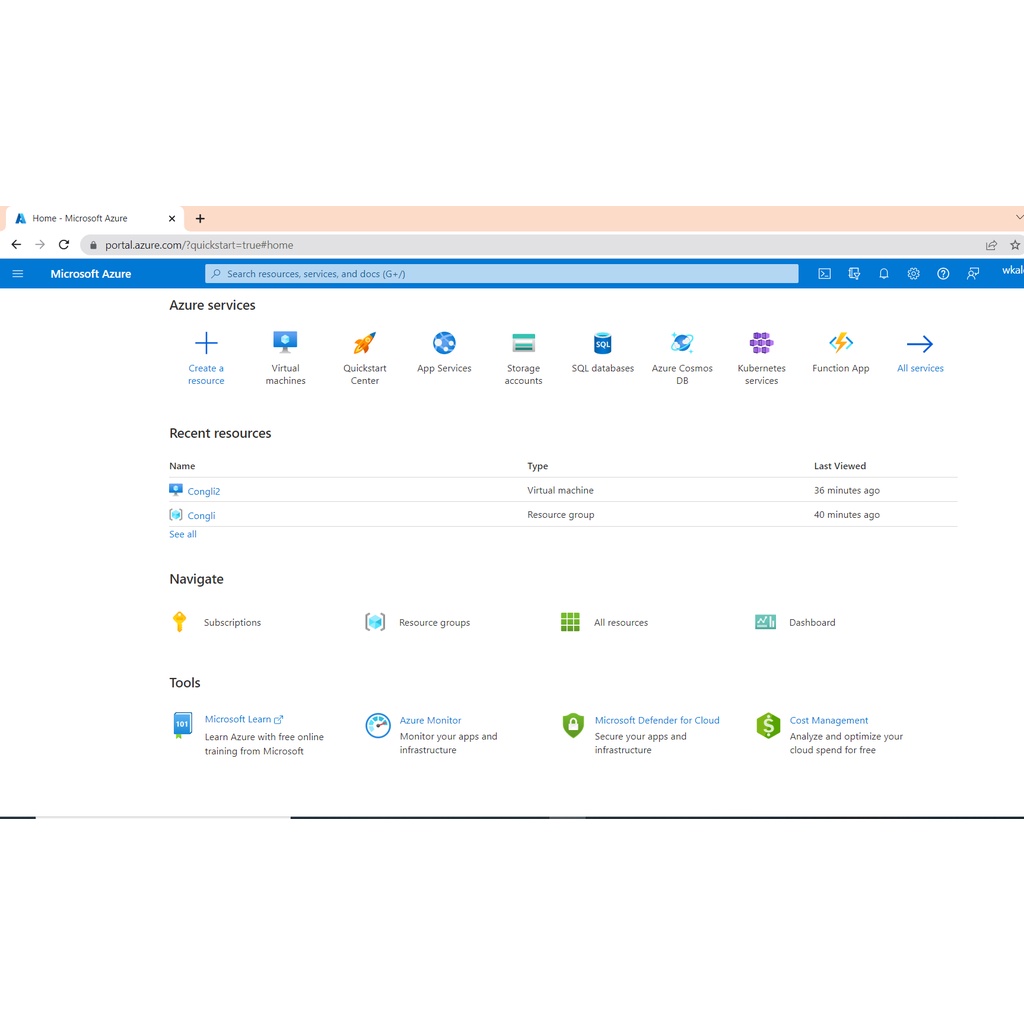Focus the Search resources, services, and docs box
1024x1024 pixels.
pyautogui.click(x=502, y=274)
